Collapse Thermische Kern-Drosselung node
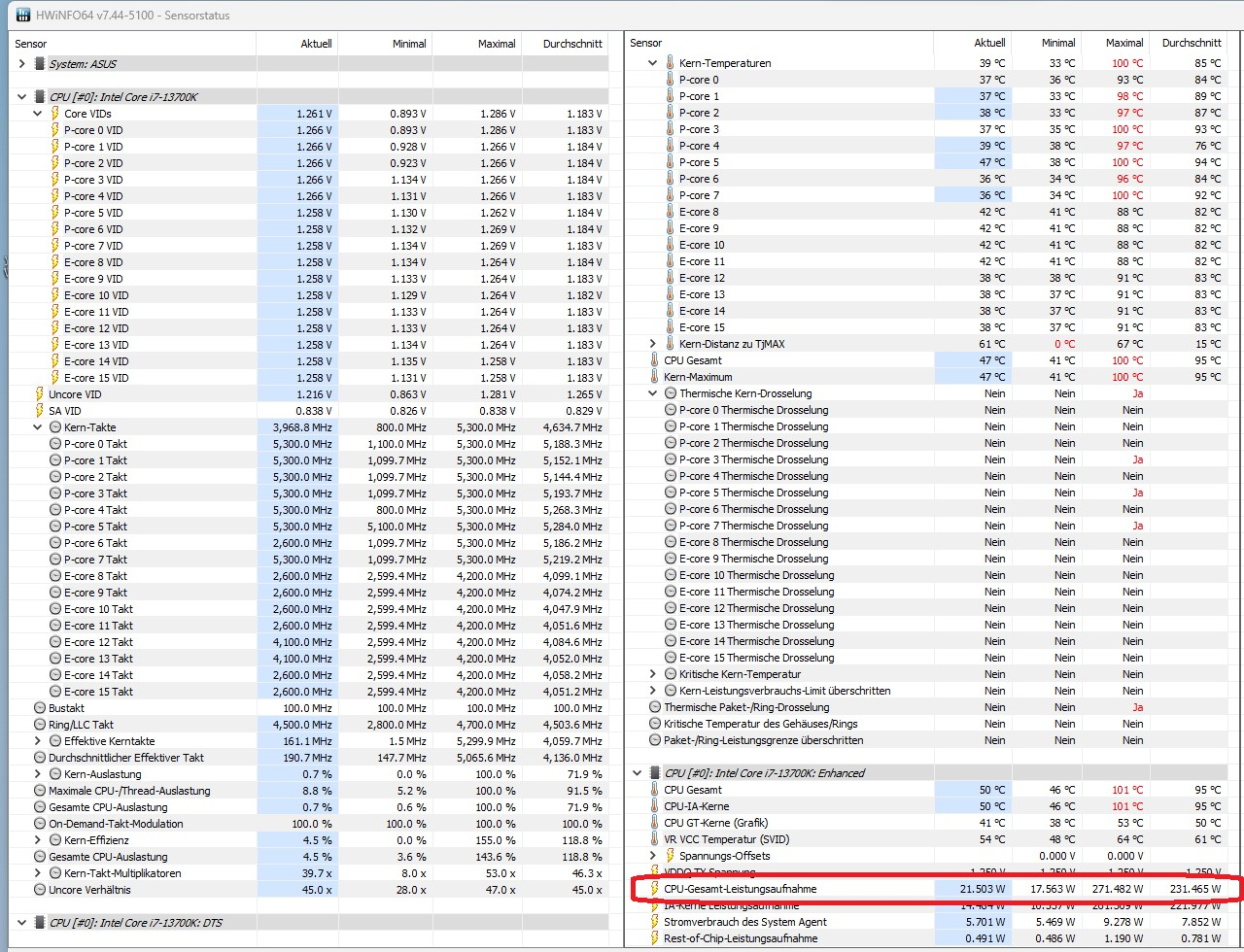1244x952 pixels. [653, 393]
